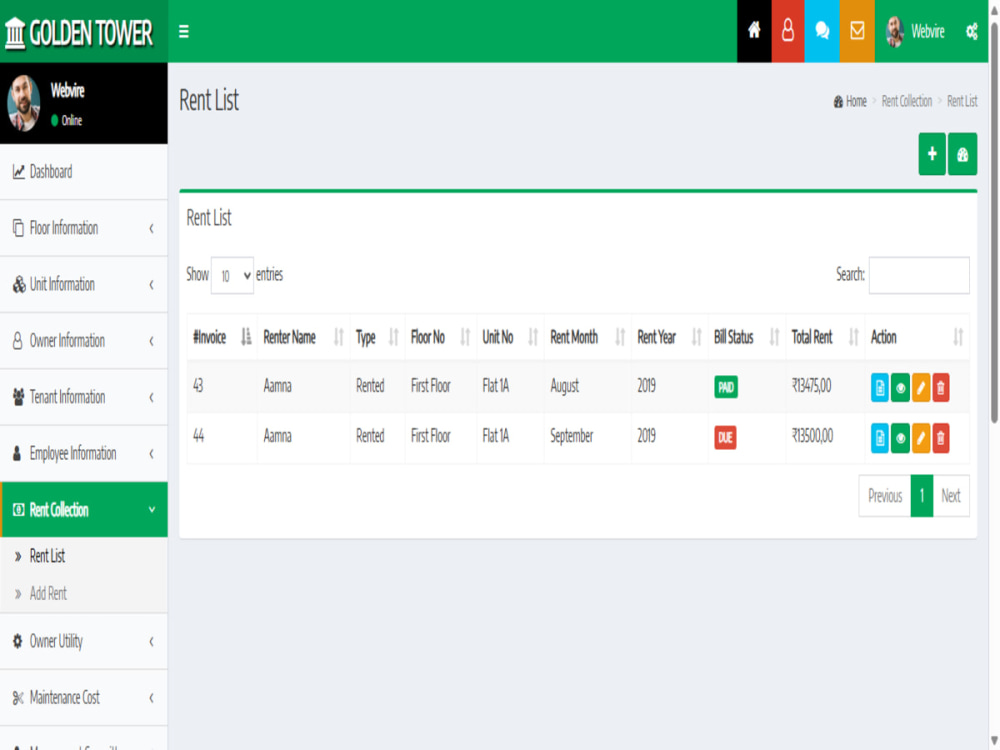The width and height of the screenshot is (1000, 750).
Task: Expand Unit Information sidebar menu
Action: point(84,284)
